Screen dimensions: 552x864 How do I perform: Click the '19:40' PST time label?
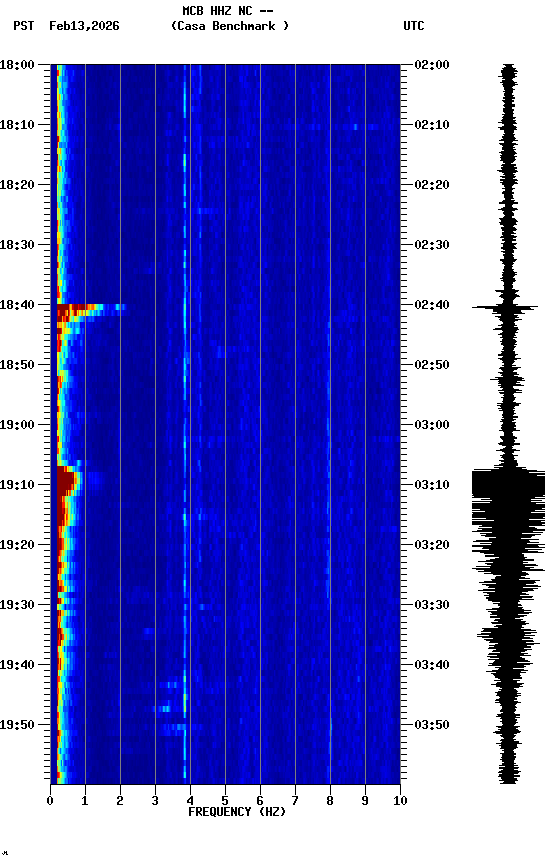pos(17,666)
